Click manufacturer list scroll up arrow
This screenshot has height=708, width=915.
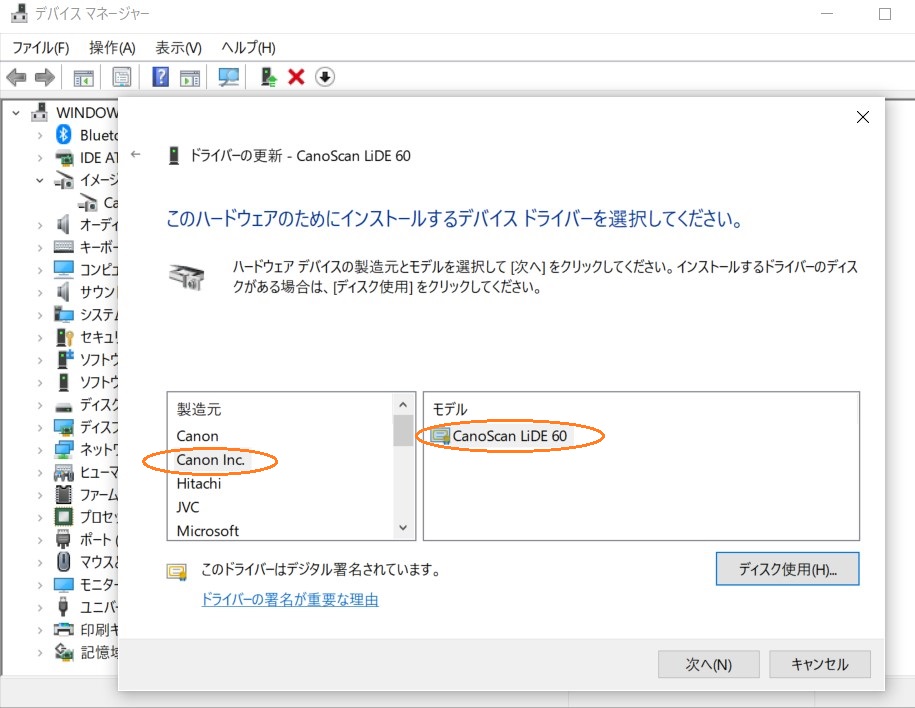[403, 404]
